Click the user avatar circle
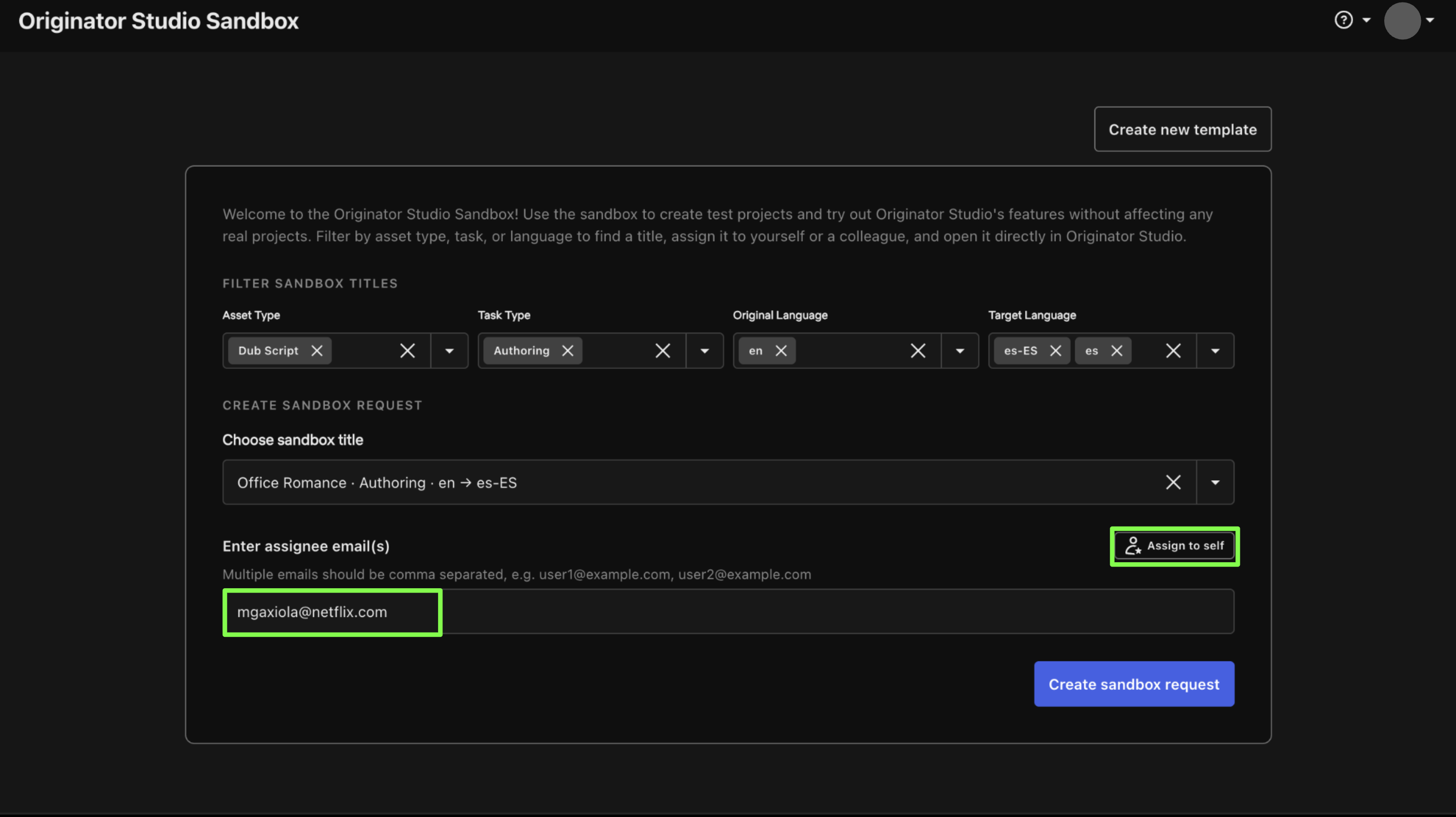This screenshot has height=817, width=1456. 1402,20
